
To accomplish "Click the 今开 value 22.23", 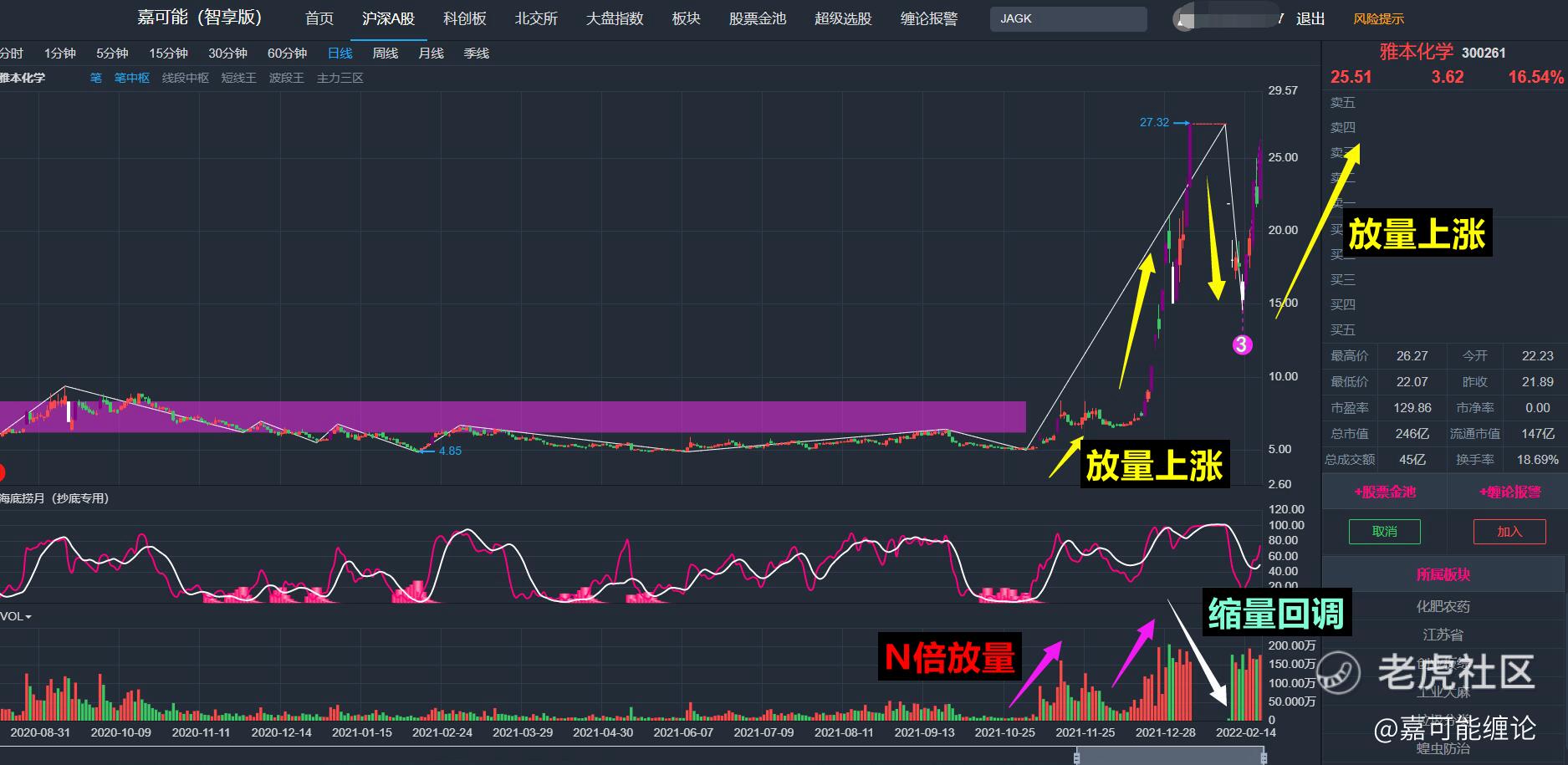I will pos(1537,356).
